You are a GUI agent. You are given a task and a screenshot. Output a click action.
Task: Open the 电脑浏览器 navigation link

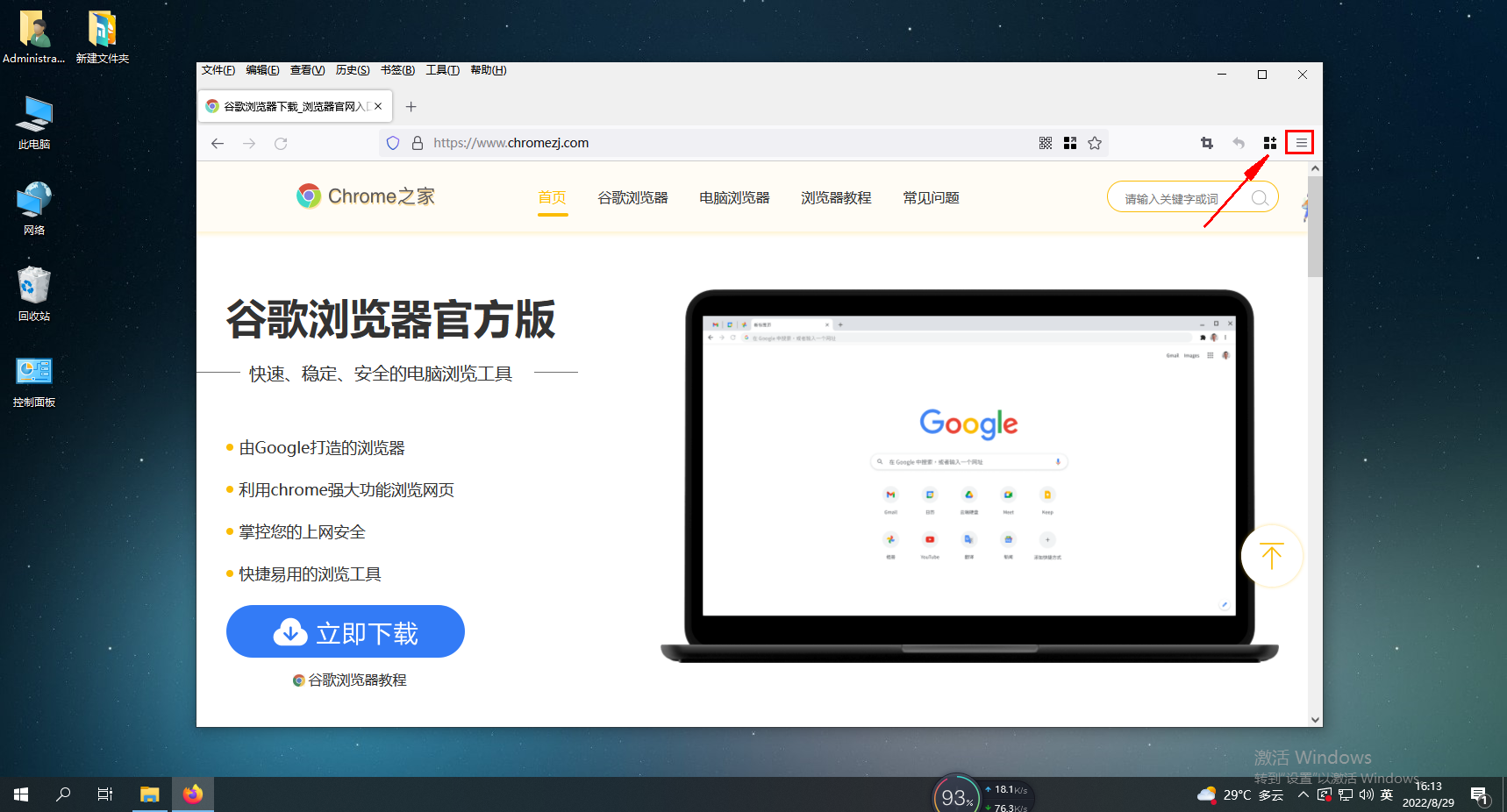click(x=734, y=198)
